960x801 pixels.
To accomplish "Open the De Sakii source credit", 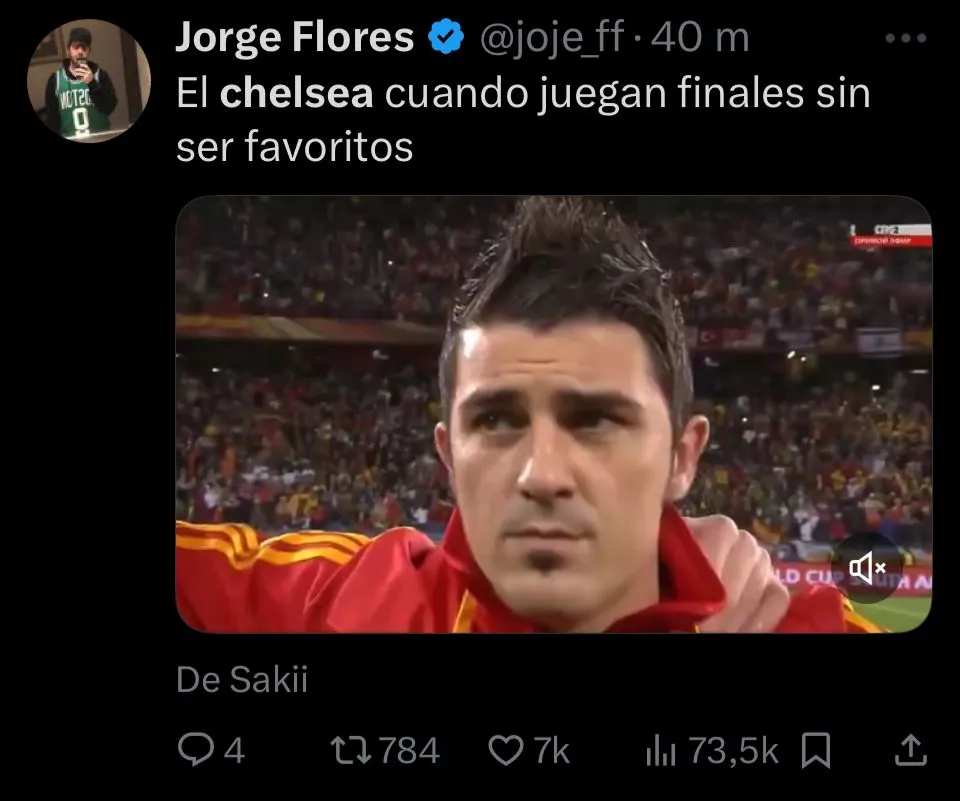I will (x=242, y=679).
